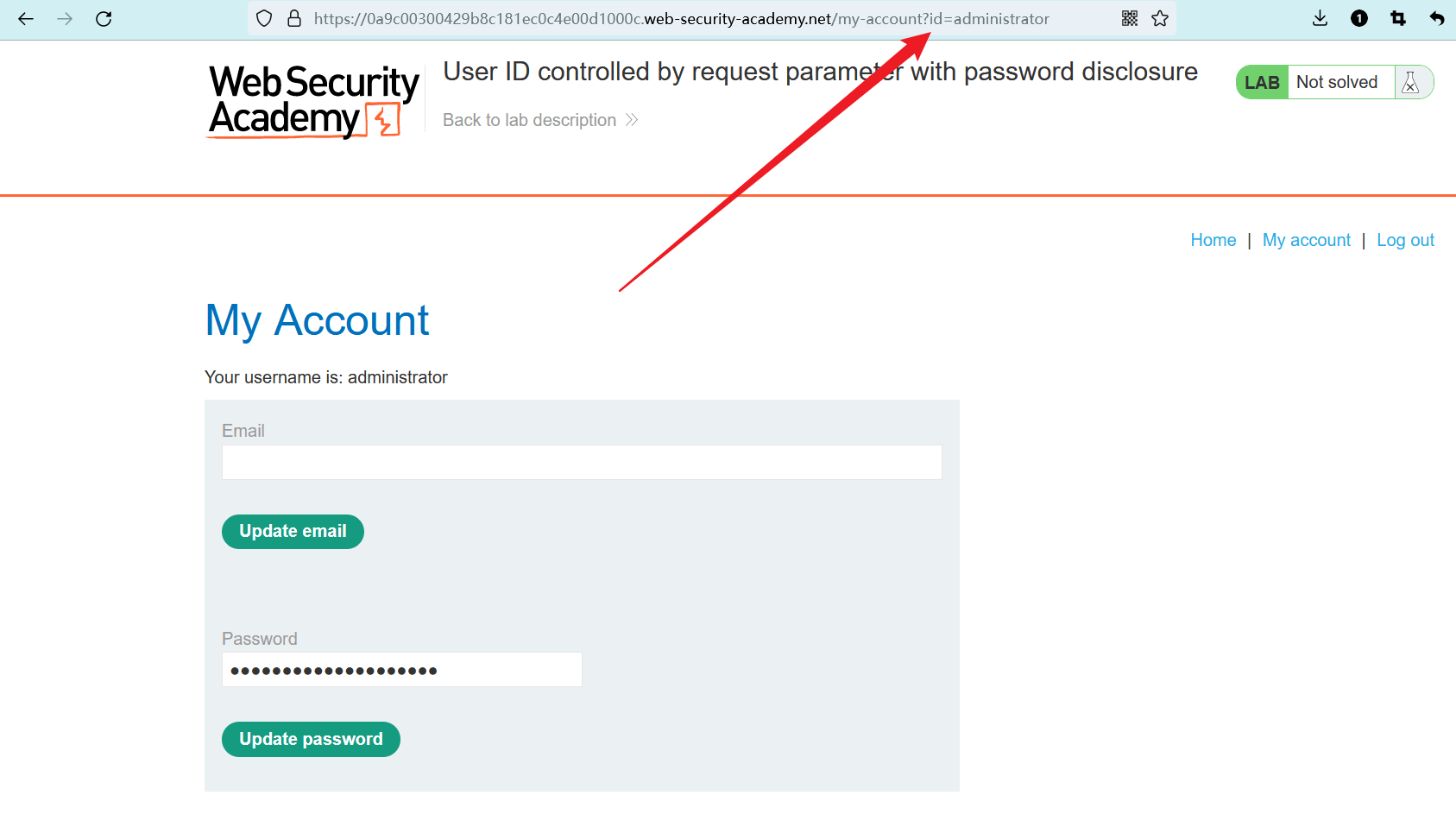Image resolution: width=1456 pixels, height=827 pixels.
Task: Click the lab flask icon
Action: tap(1411, 83)
